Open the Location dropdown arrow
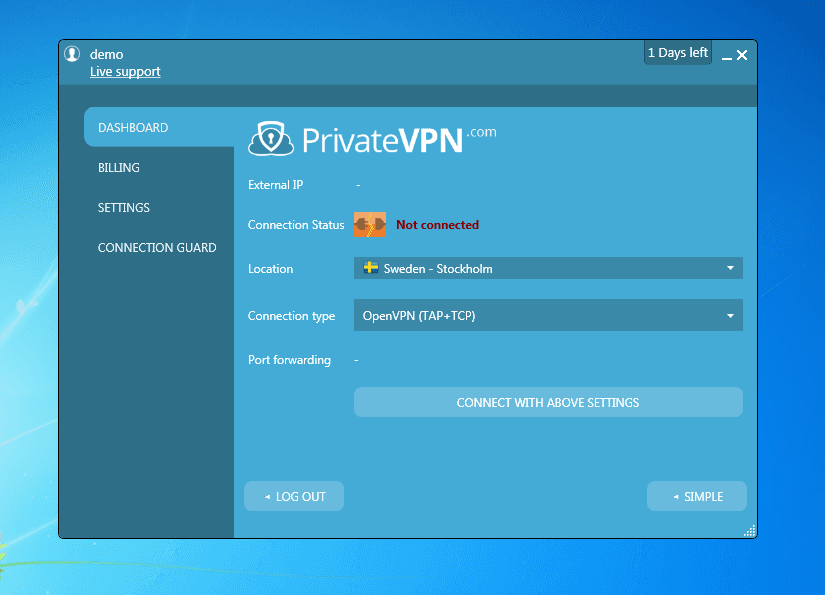 pyautogui.click(x=730, y=268)
